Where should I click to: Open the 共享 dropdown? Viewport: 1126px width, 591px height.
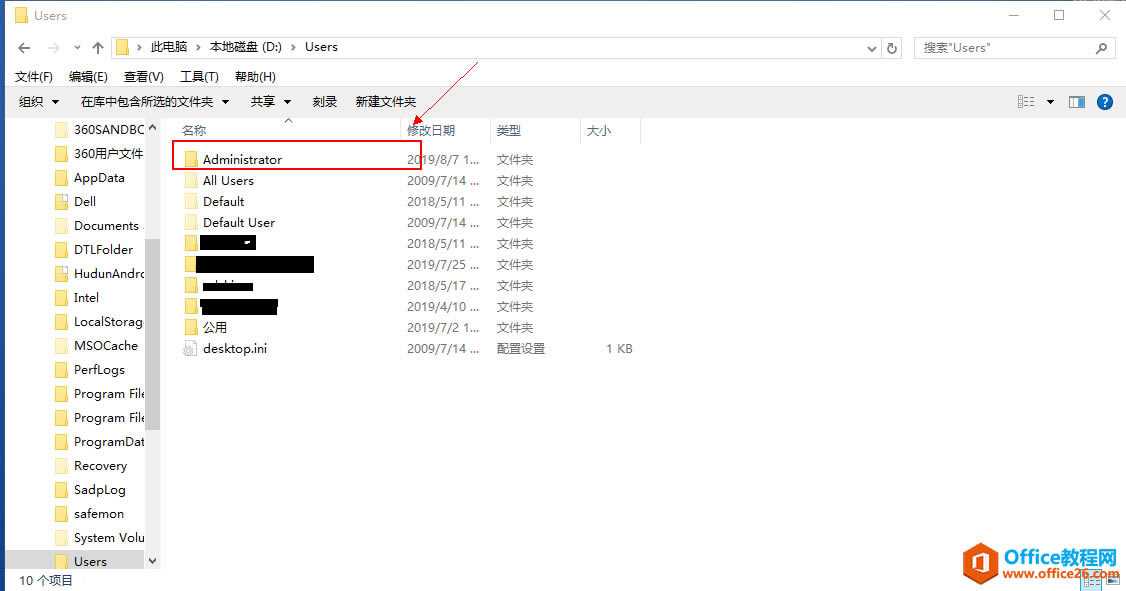270,102
